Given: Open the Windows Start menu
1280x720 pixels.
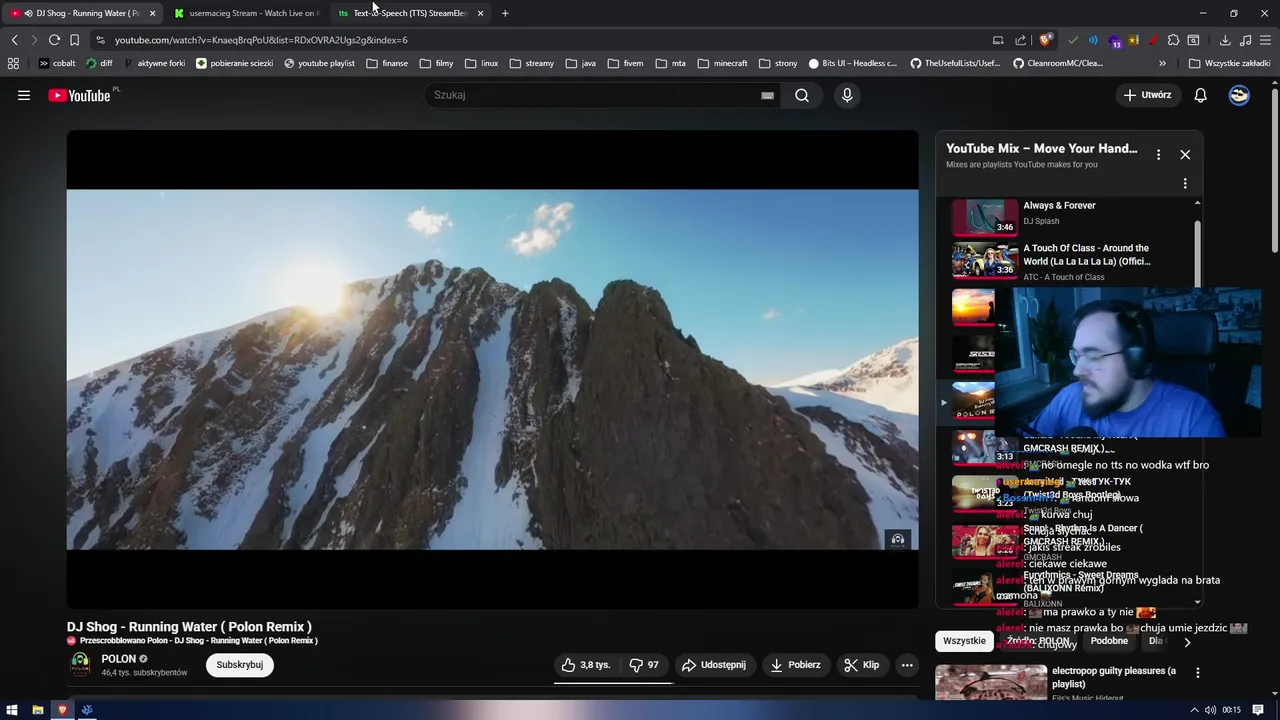Looking at the screenshot, I should pos(11,710).
